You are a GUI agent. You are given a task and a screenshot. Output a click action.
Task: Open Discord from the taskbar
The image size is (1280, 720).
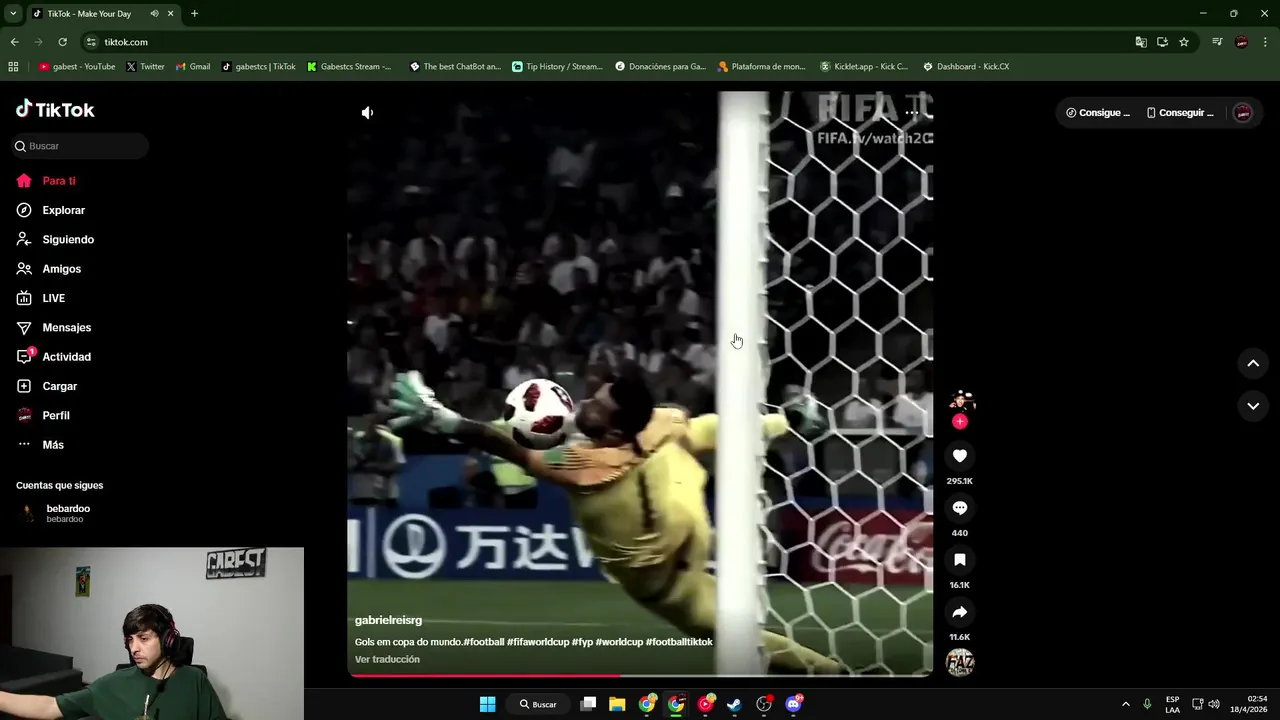(793, 704)
